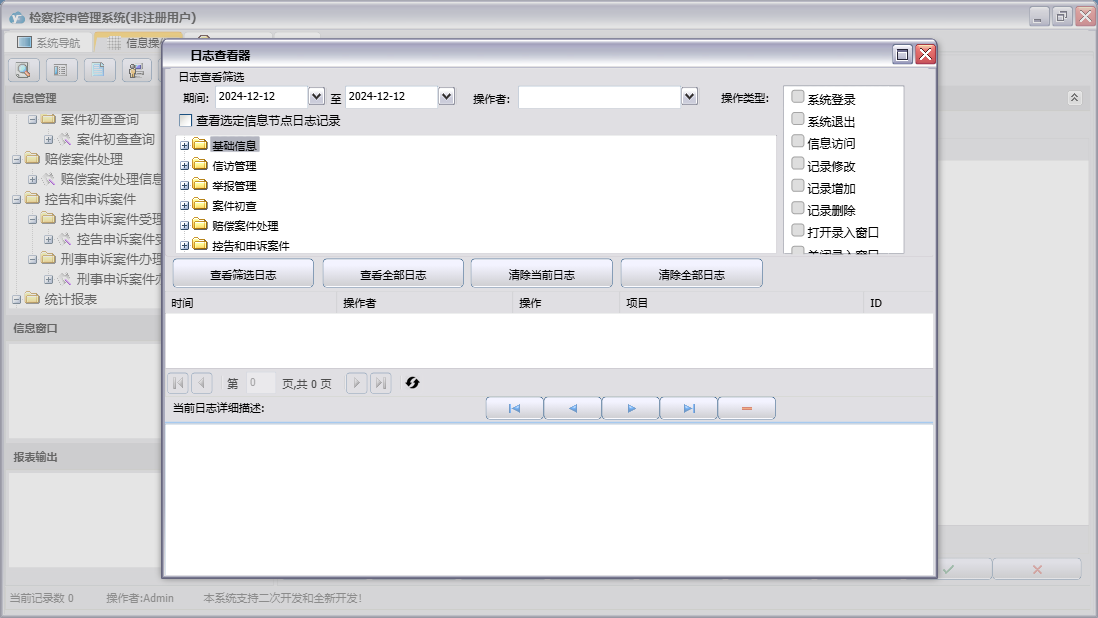Image resolution: width=1098 pixels, height=618 pixels.
Task: Select 案件初查查询 folder in sidebar
Action: click(99, 120)
